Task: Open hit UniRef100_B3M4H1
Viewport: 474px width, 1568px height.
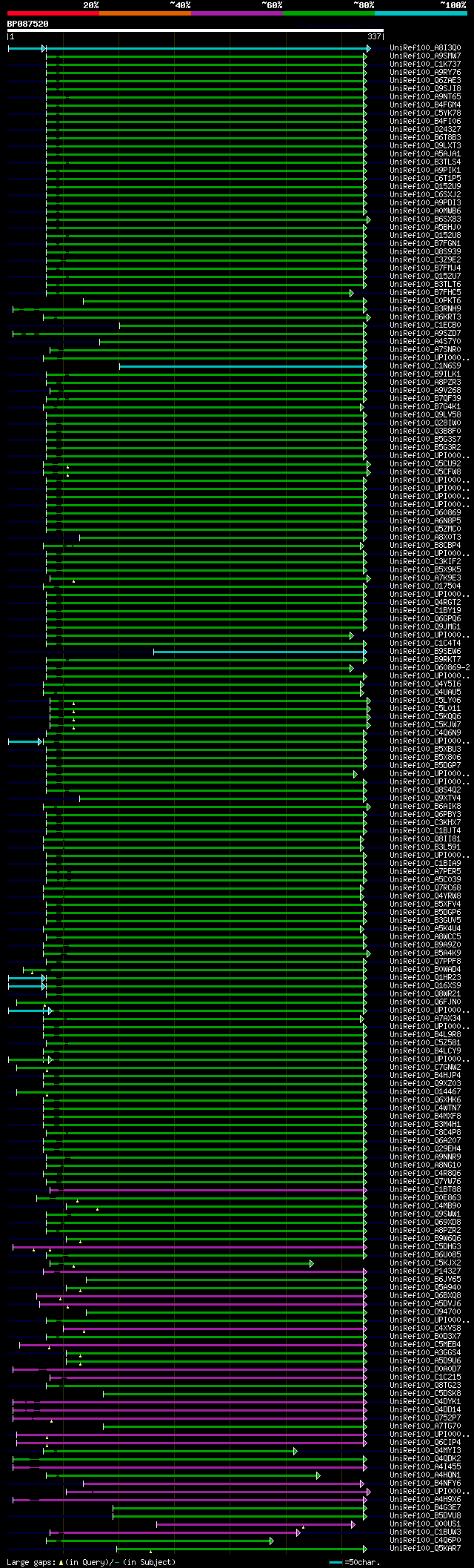Action: point(425,1125)
